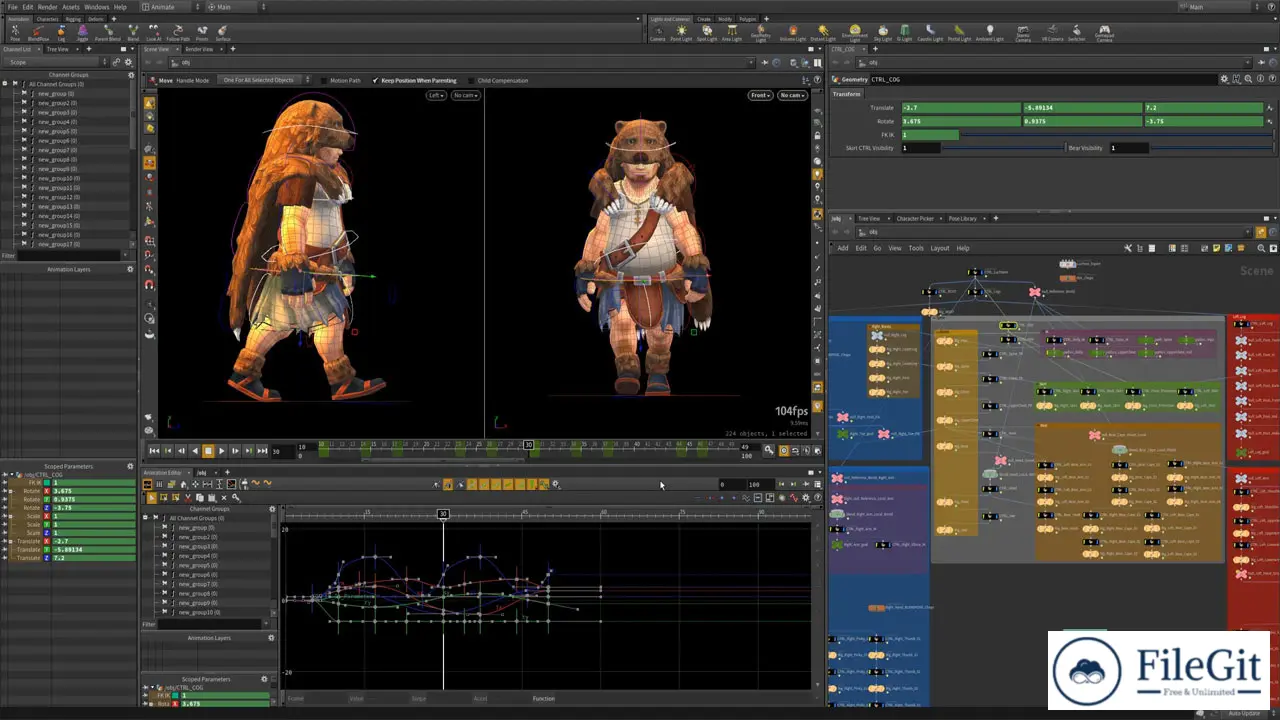1280x720 pixels.
Task: Click the Look At shelf tool
Action: 153,33
